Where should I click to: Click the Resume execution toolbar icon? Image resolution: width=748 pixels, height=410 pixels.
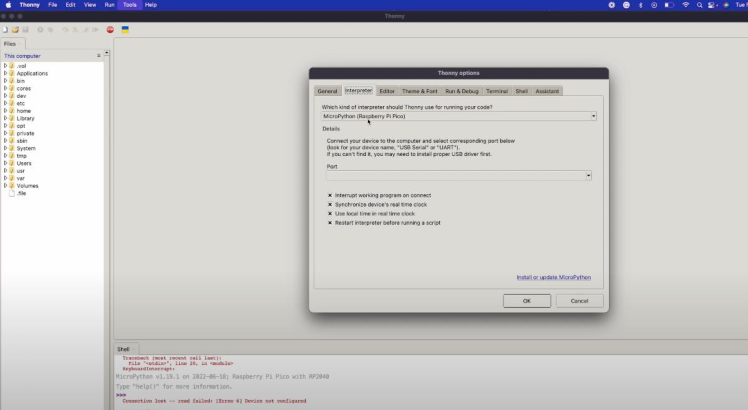tap(95, 30)
